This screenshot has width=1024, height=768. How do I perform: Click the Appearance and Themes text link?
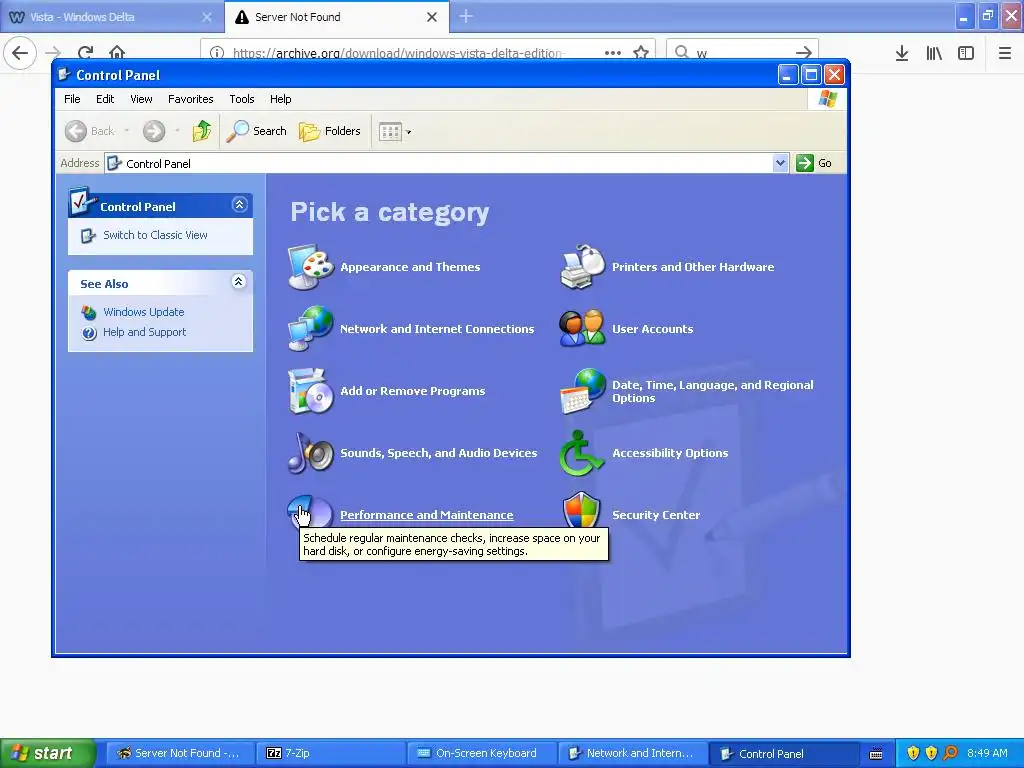[x=410, y=267]
